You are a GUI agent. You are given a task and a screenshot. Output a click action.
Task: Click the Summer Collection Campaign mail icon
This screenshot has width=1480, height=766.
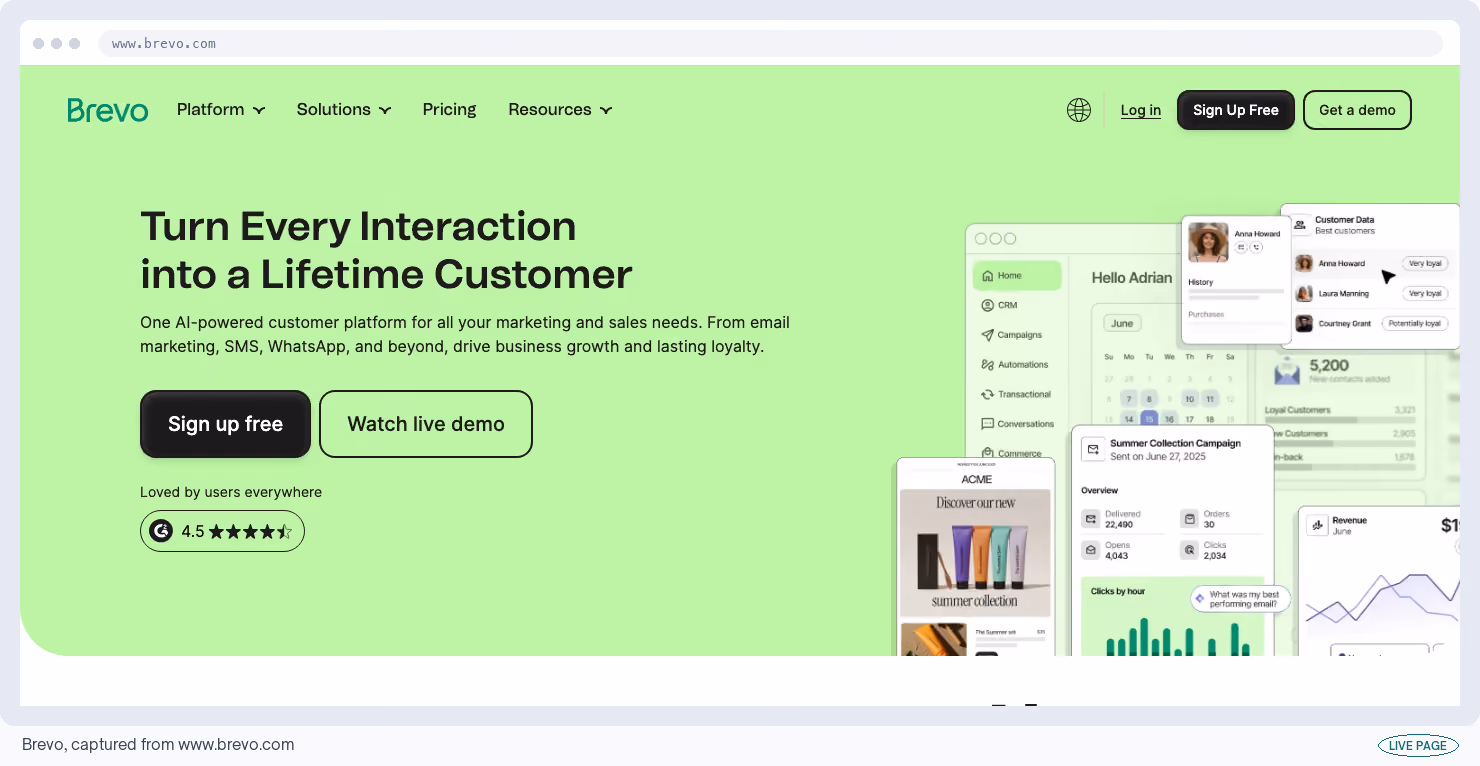pos(1093,450)
